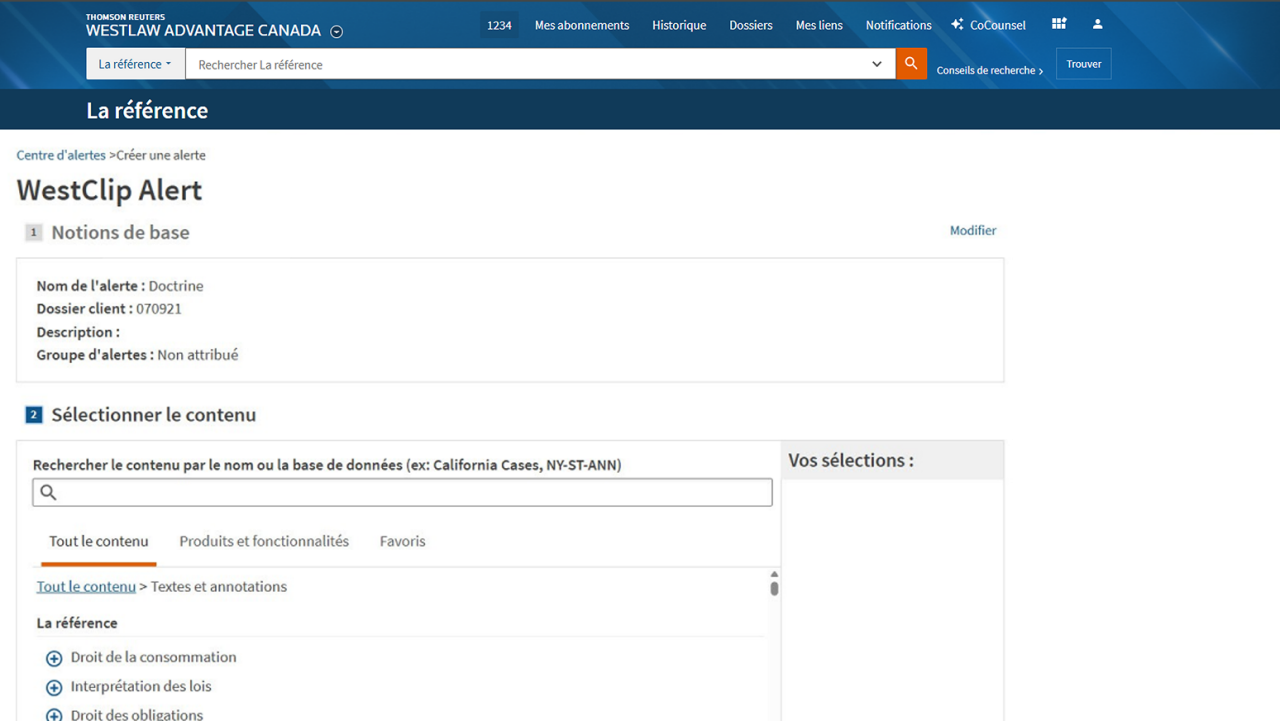Image resolution: width=1280 pixels, height=721 pixels.
Task: Open CoCounsel with sparkle icon
Action: pyautogui.click(x=988, y=25)
